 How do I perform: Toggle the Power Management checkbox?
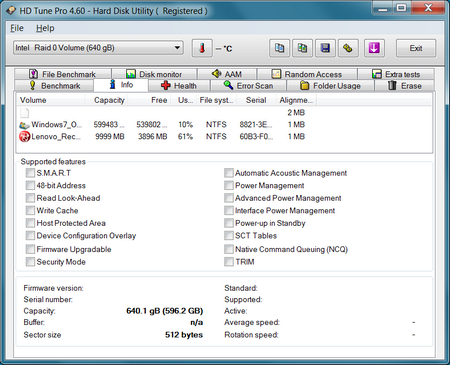[229, 185]
